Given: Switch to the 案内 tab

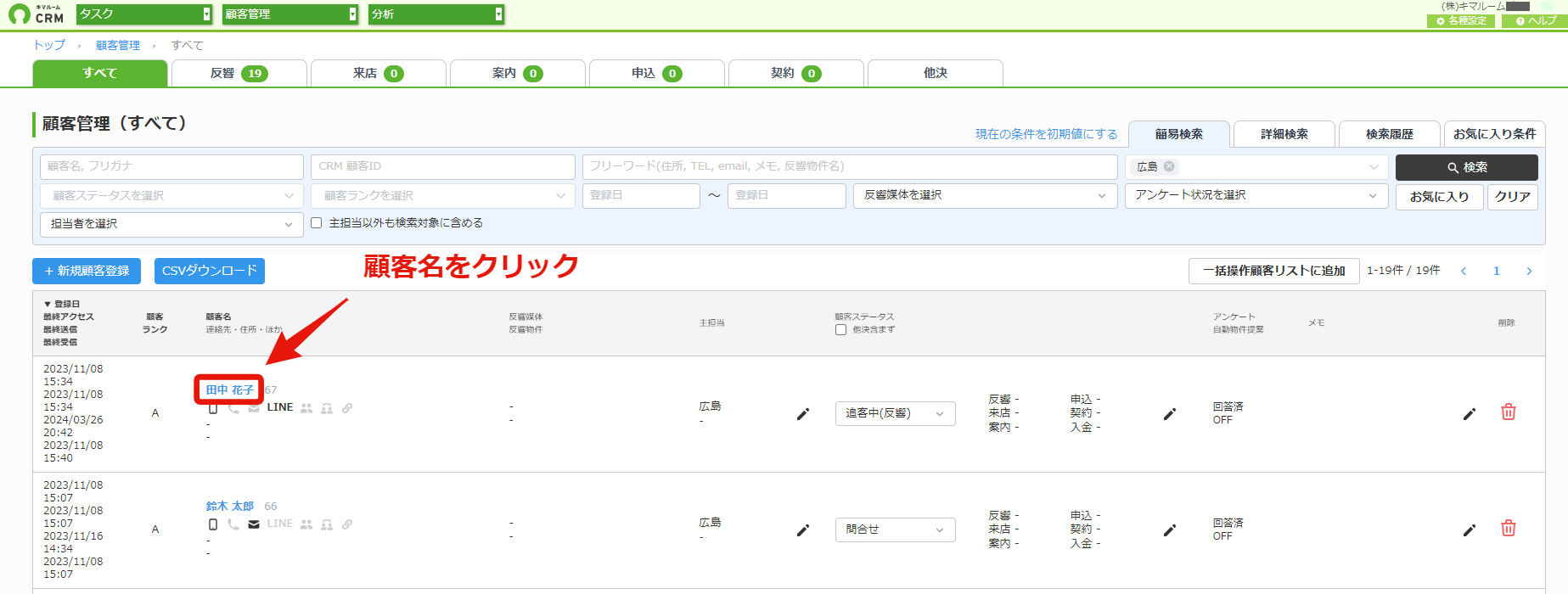Looking at the screenshot, I should coord(518,73).
